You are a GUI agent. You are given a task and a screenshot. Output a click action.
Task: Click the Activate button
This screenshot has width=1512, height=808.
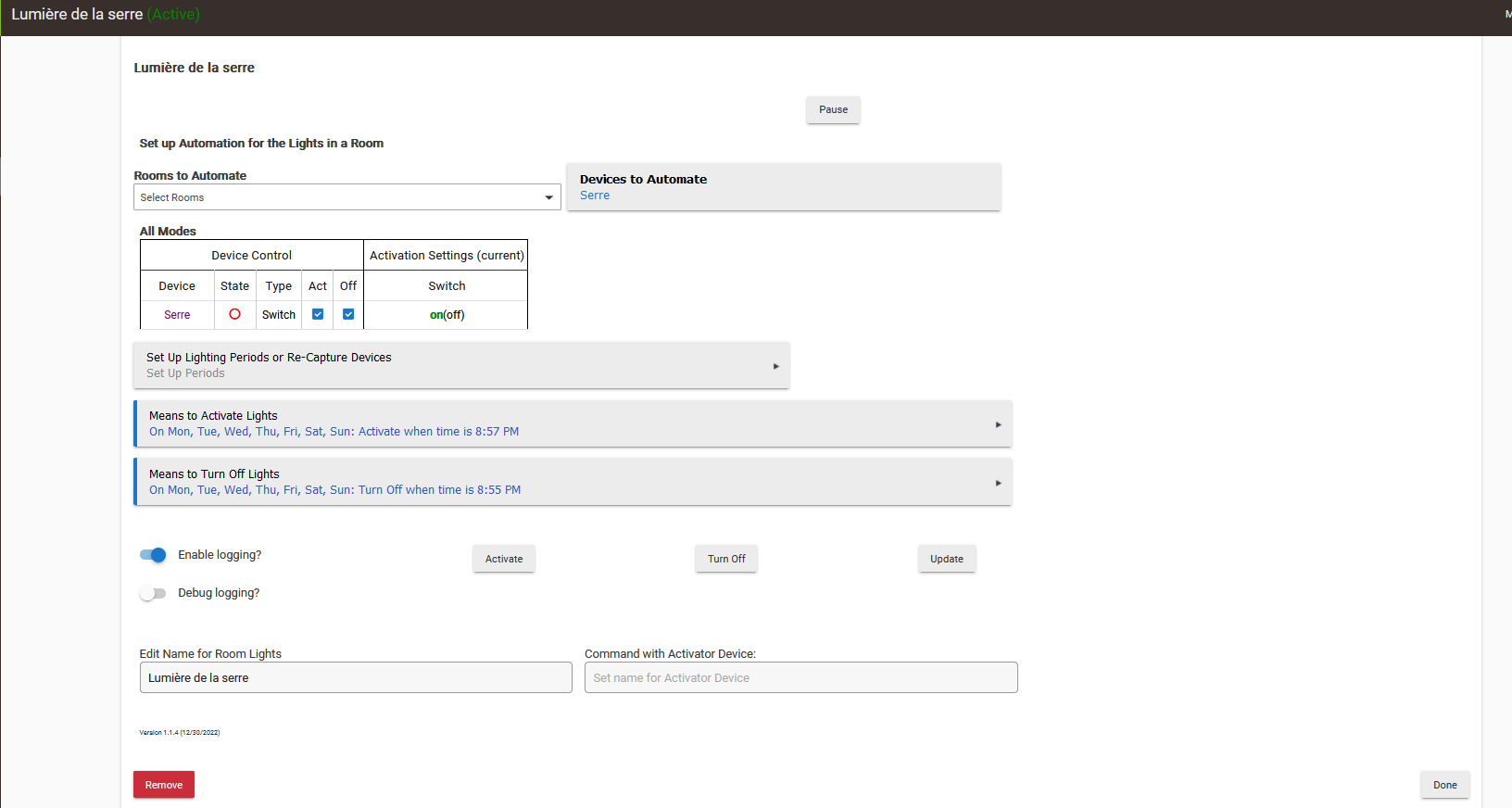(x=504, y=559)
